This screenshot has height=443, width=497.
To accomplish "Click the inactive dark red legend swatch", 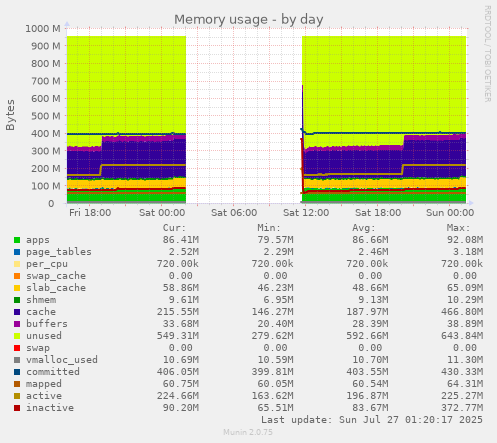I will click(17, 408).
